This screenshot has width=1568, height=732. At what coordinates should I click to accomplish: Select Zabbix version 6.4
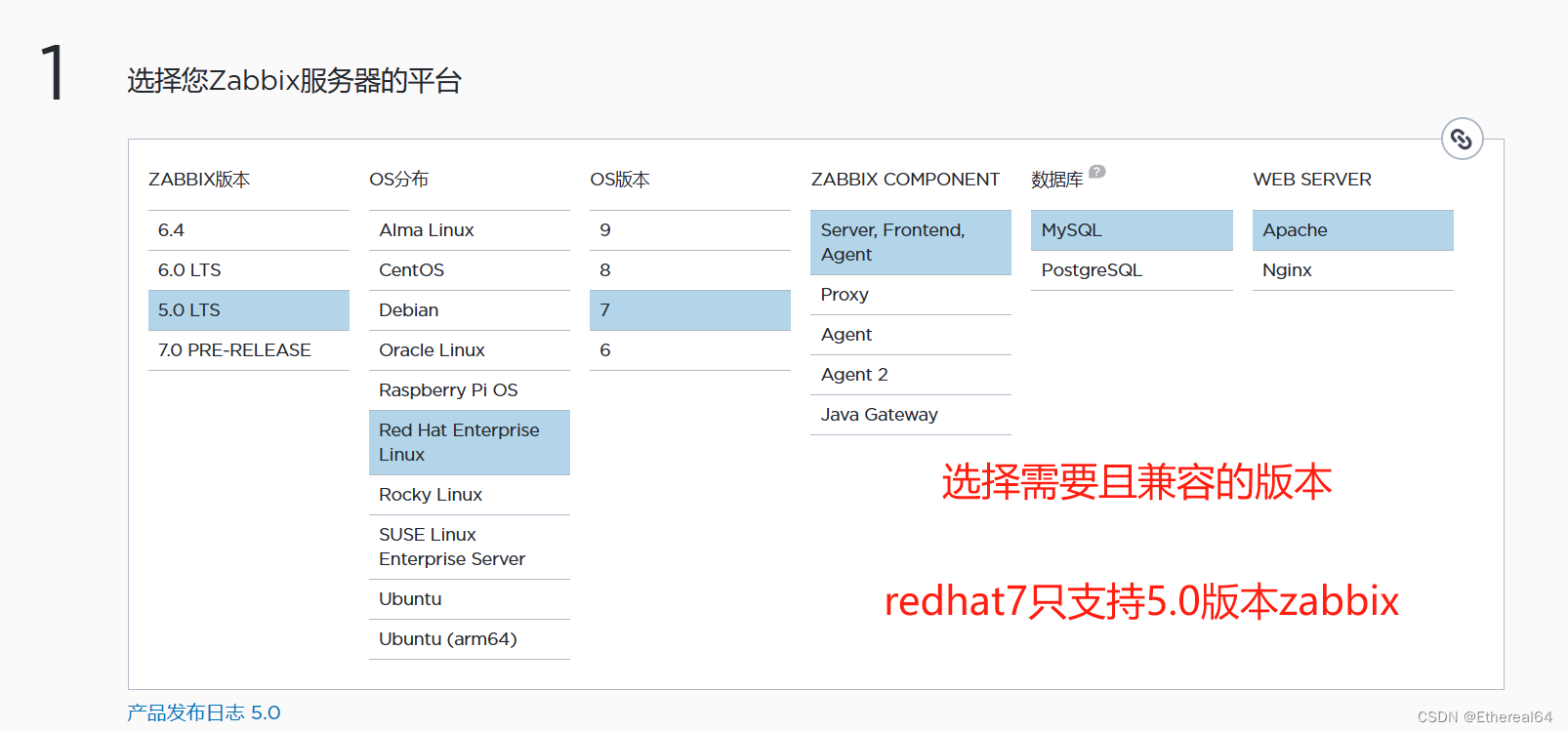coord(249,230)
